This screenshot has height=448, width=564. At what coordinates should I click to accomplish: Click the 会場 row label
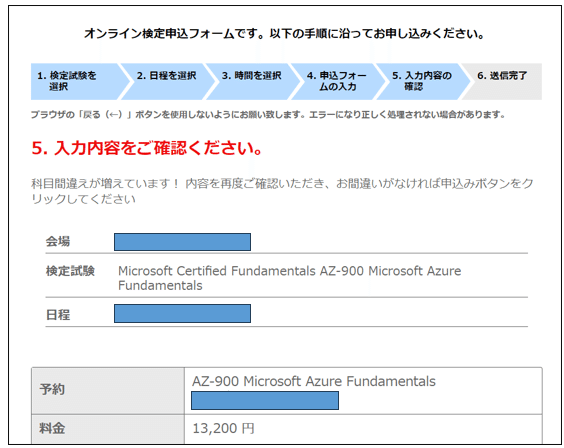point(58,241)
